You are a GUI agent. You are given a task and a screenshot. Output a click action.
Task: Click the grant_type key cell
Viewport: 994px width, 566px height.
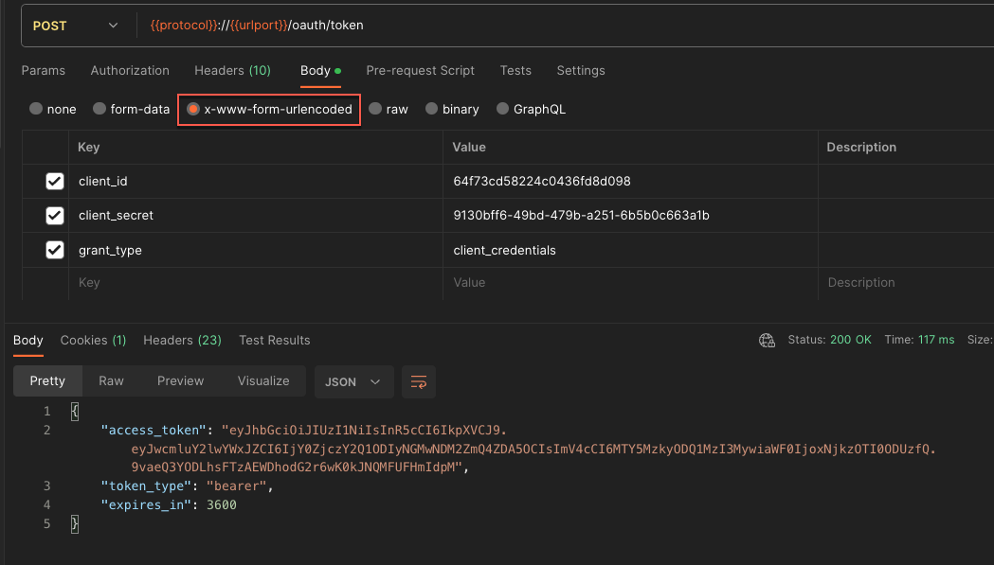[x=255, y=250]
